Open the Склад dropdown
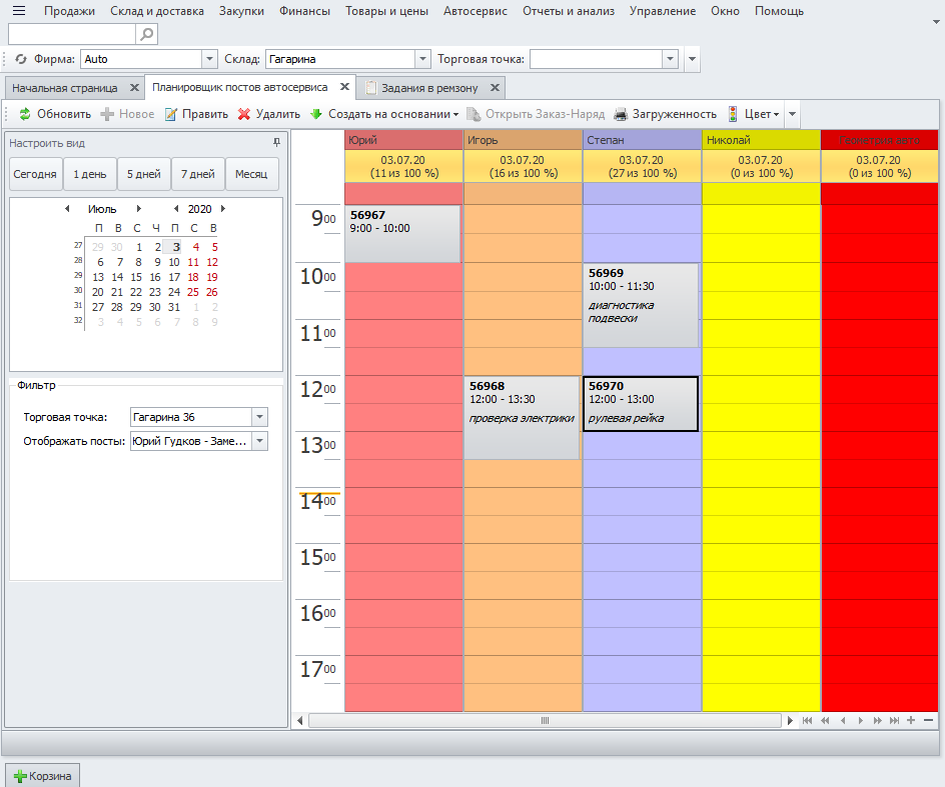The width and height of the screenshot is (945, 787). click(x=423, y=59)
